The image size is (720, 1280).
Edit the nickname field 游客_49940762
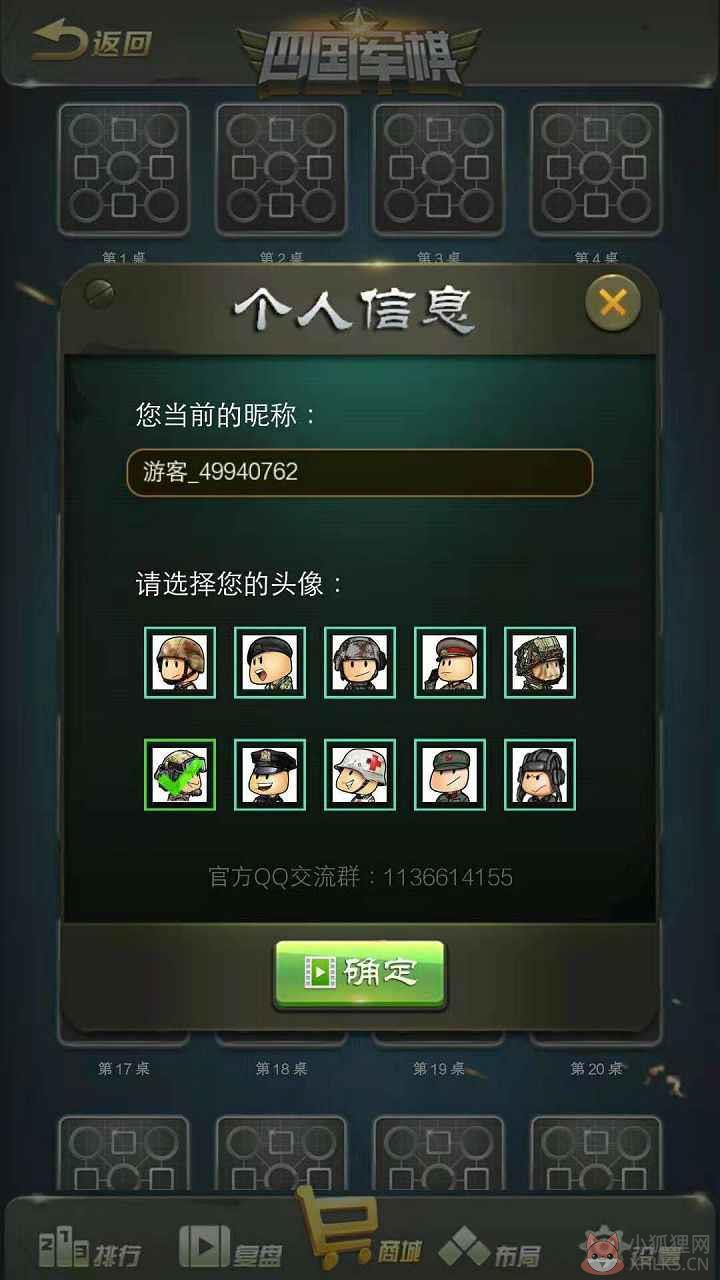pos(360,472)
